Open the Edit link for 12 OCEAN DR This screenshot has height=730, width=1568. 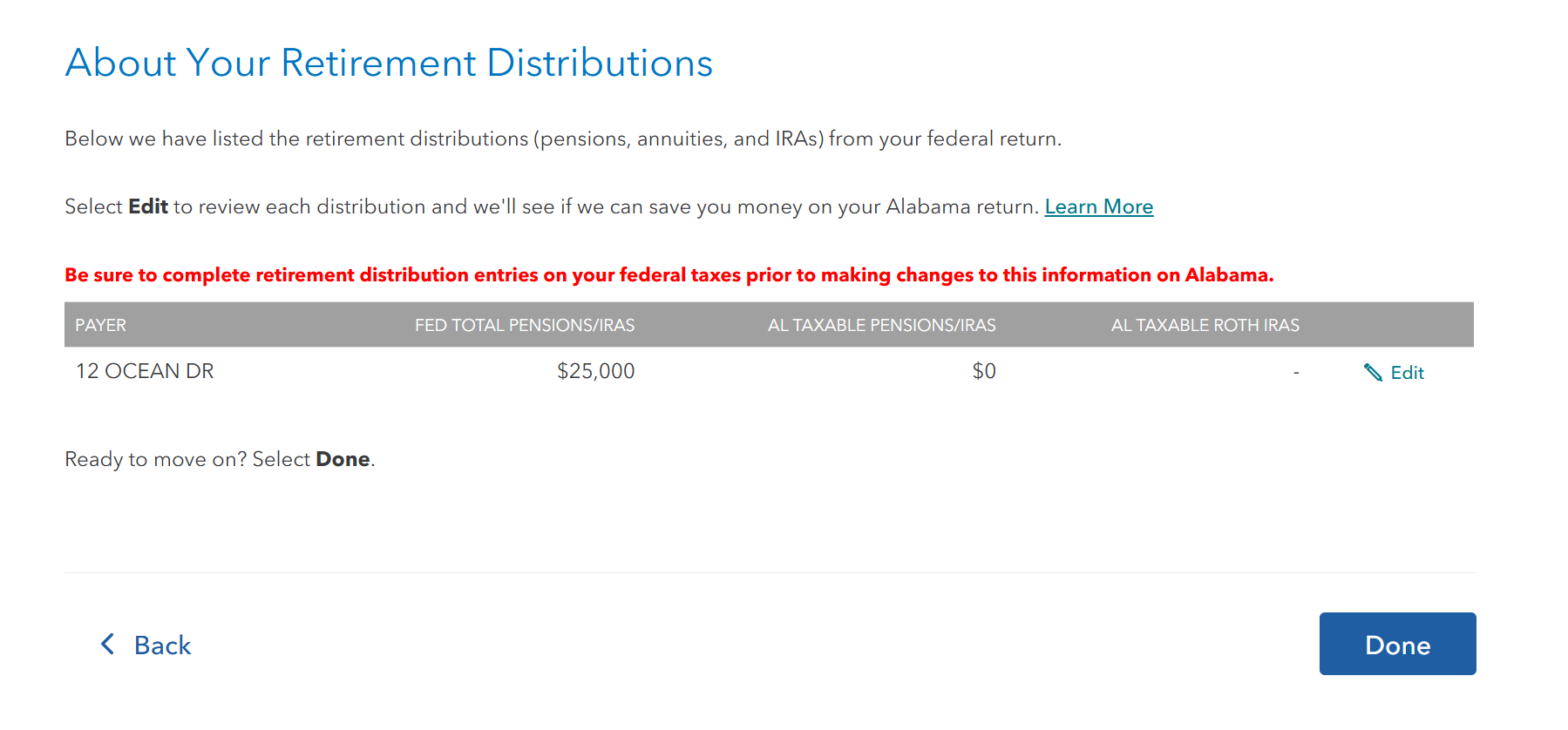[x=1407, y=373]
